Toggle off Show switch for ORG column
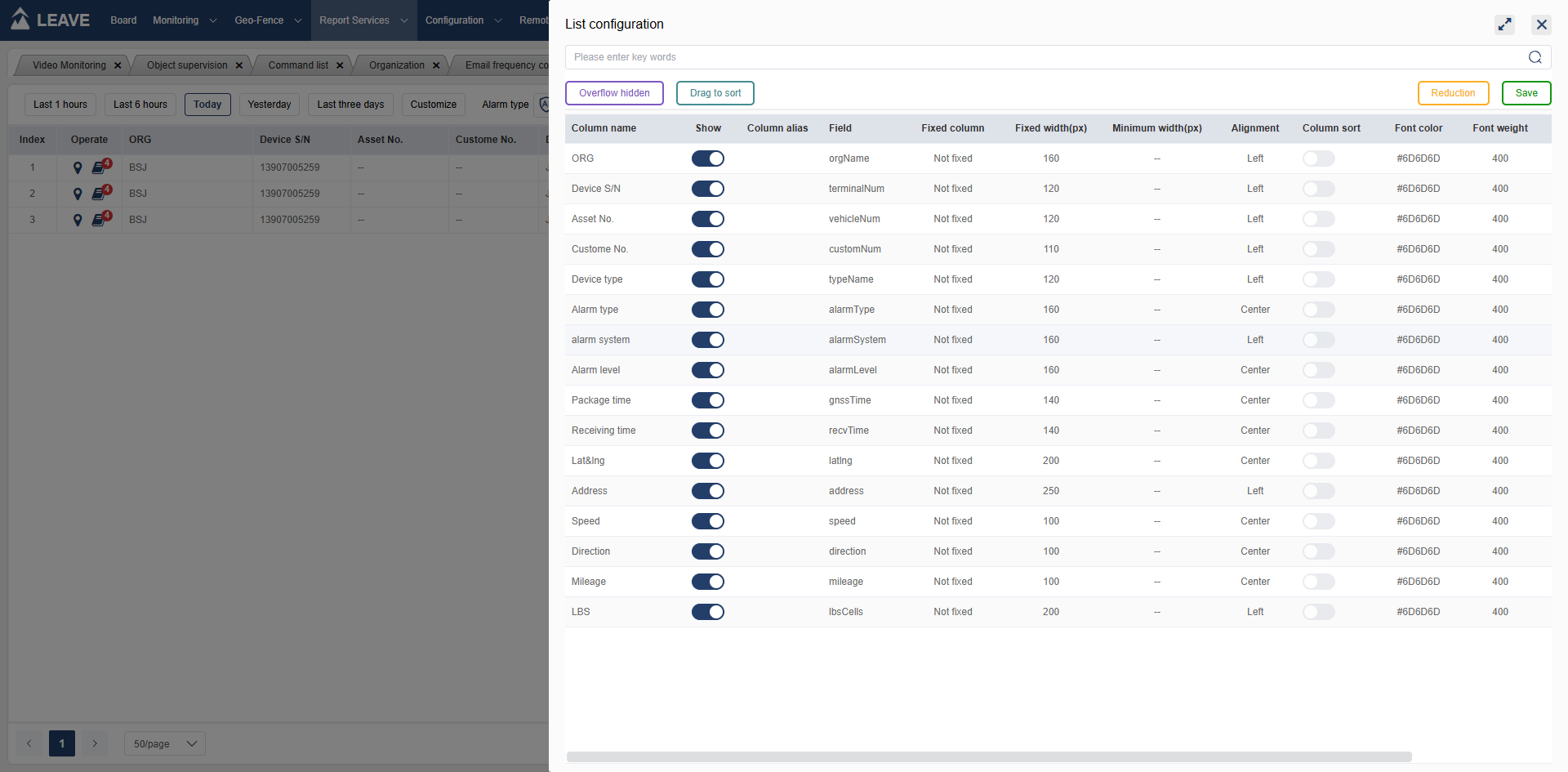 707,158
